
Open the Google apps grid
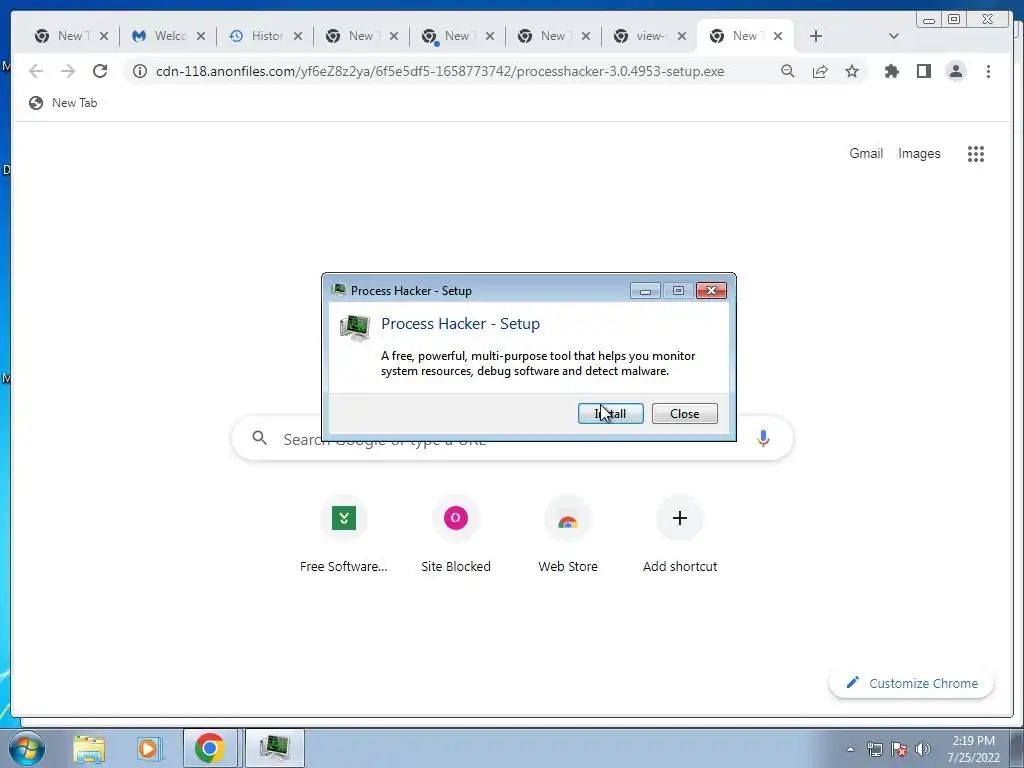pos(976,153)
